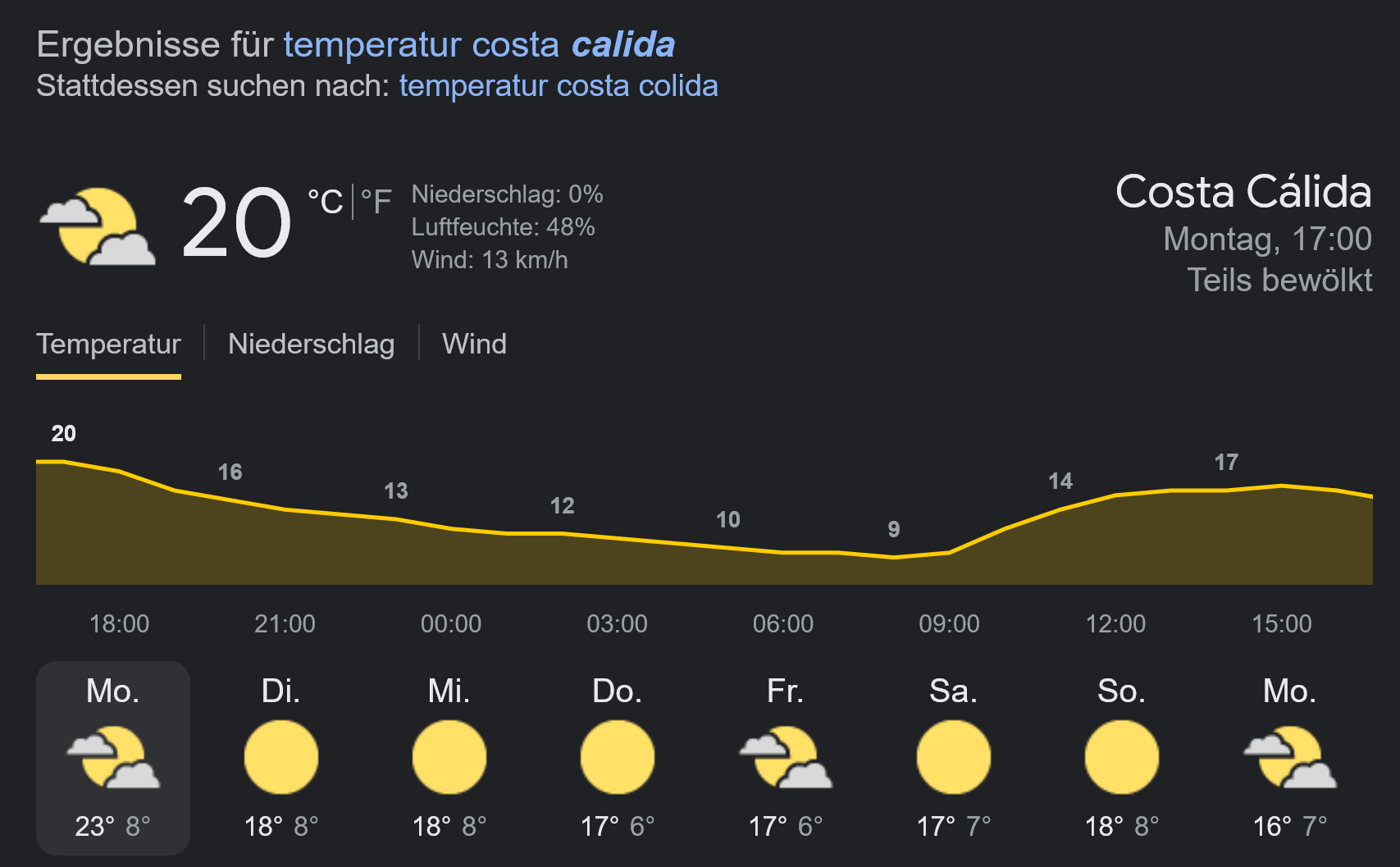Select Thursday's sunny forecast icon
This screenshot has height=867, width=1400.
tap(617, 757)
